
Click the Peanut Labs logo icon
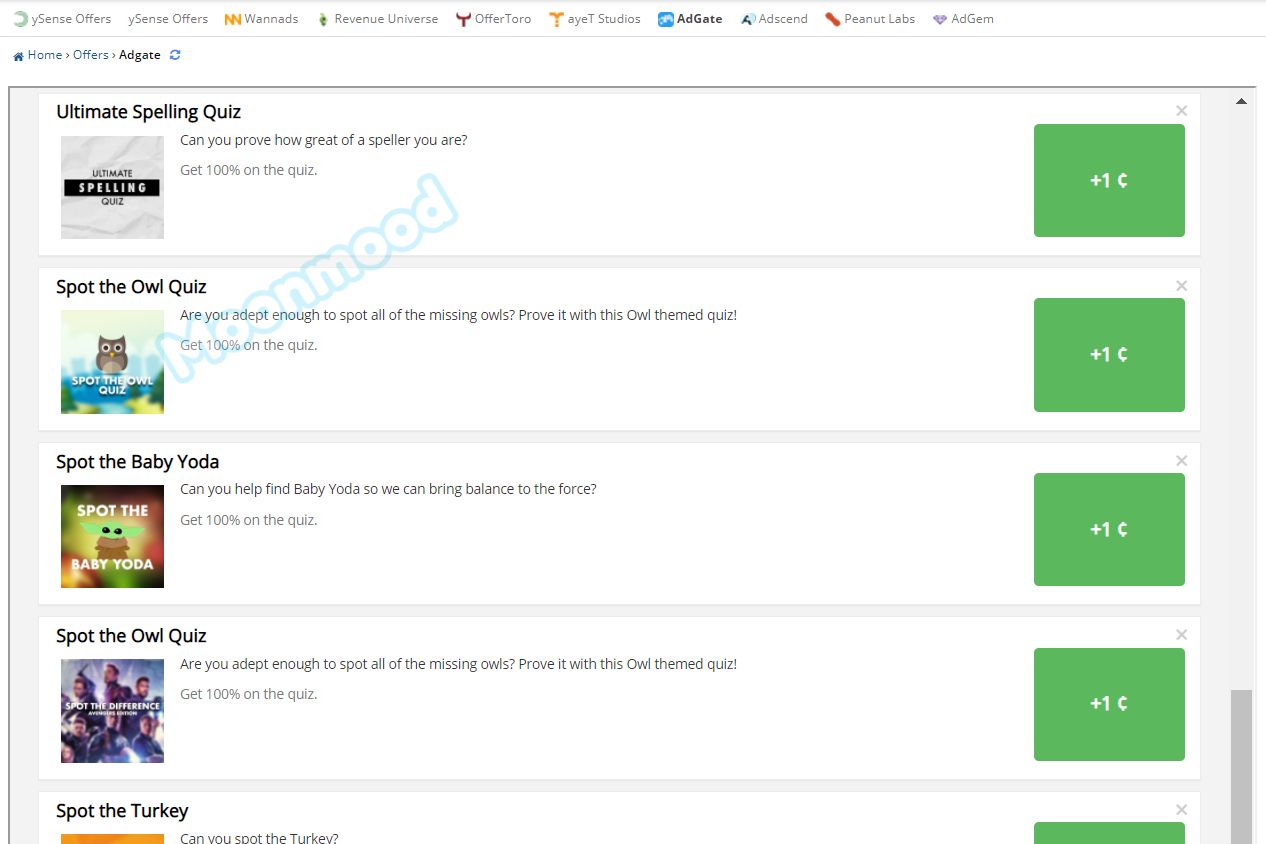click(832, 19)
